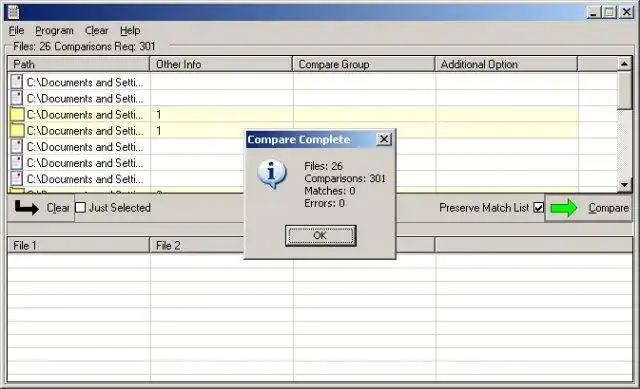Viewport: 640px width, 389px height.
Task: Click the file list scroll up arrow
Action: pos(624,64)
